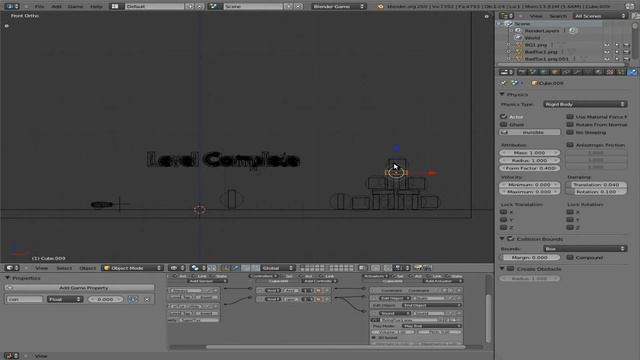Viewport: 640px width, 360px height.
Task: Open the Physics Type dropdown
Action: point(585,104)
